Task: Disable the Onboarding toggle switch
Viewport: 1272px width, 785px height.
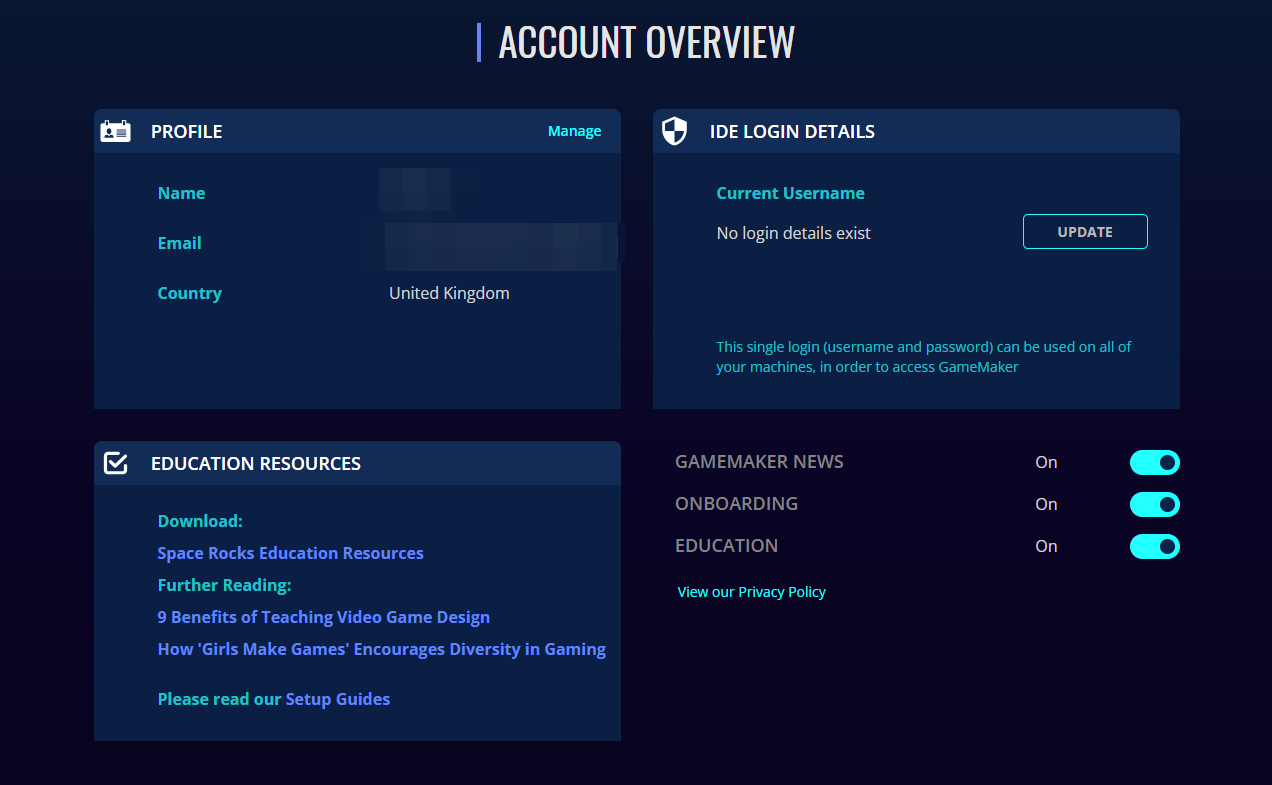Action: [1154, 504]
